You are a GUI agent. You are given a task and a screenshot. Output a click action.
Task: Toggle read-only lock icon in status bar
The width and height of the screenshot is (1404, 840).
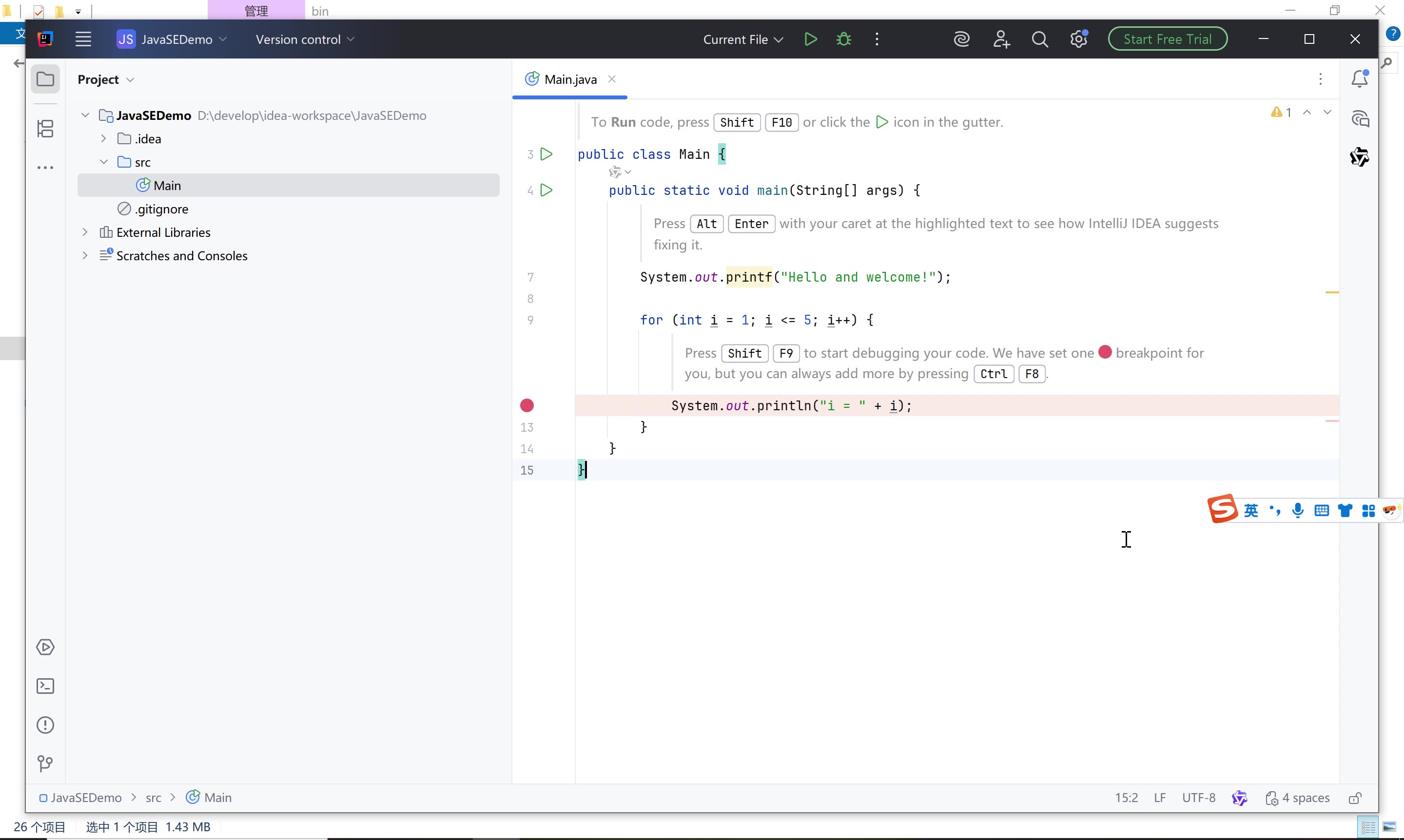coord(1355,798)
